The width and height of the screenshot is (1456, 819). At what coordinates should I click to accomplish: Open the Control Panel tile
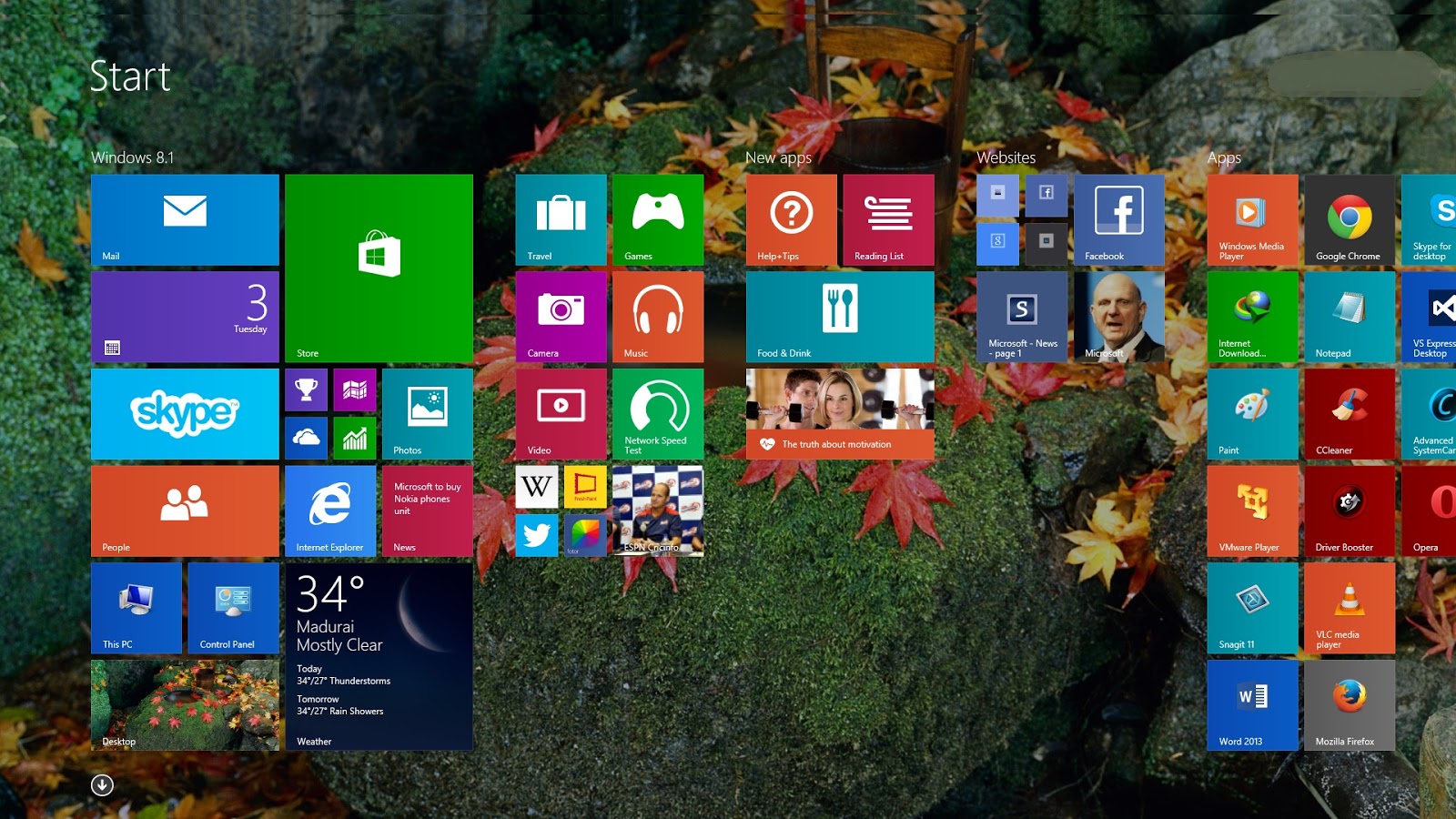click(x=234, y=608)
